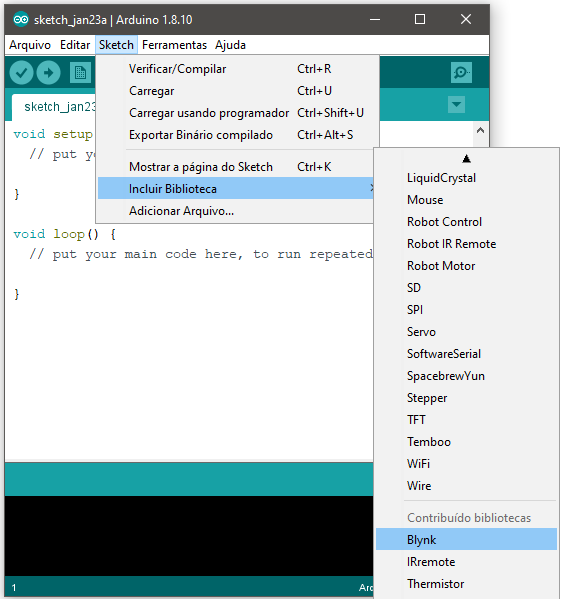Click the 'void loop()' code line

[x=65, y=234]
